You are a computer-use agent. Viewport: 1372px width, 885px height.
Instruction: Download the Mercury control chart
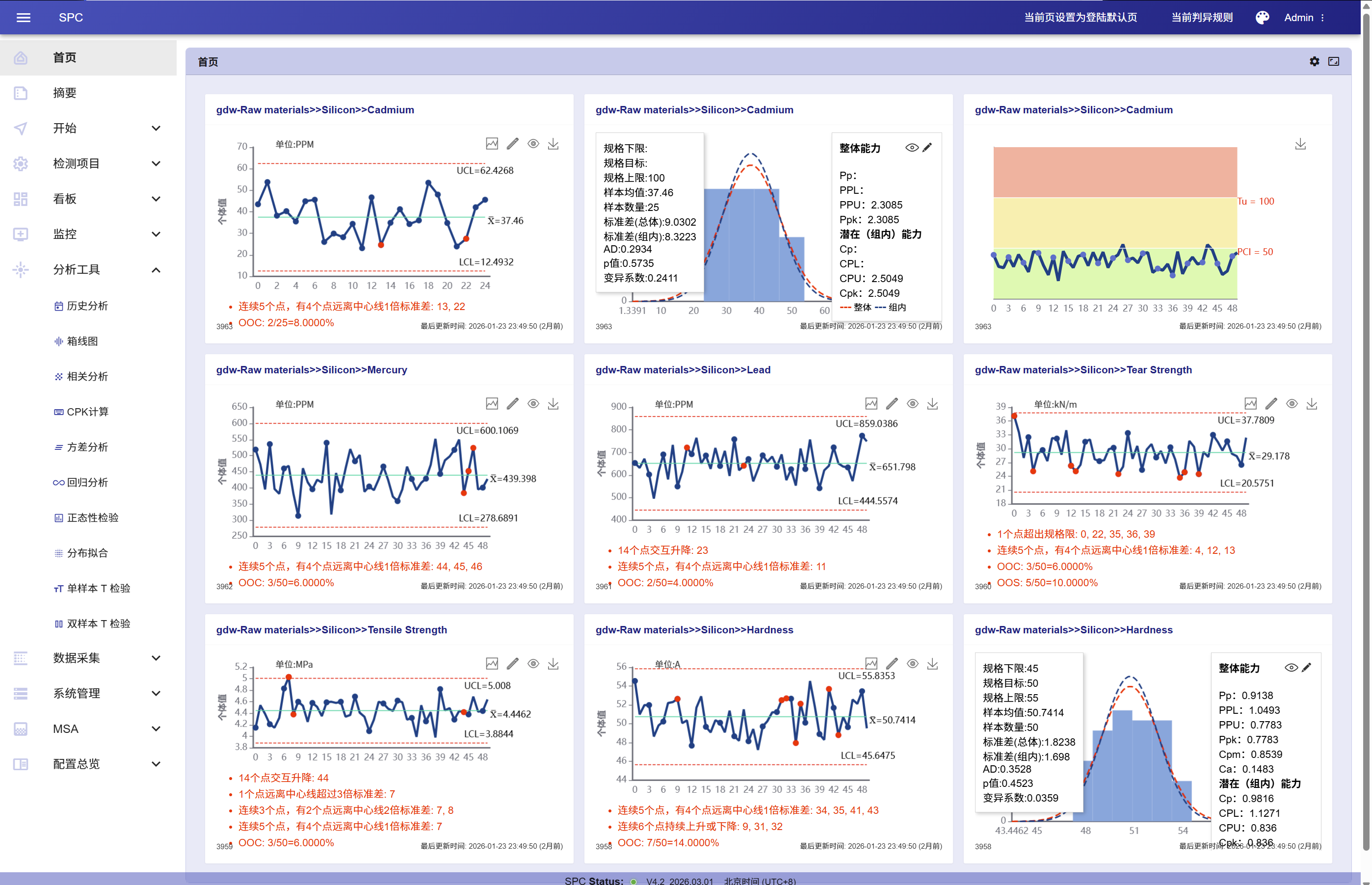pyautogui.click(x=553, y=404)
